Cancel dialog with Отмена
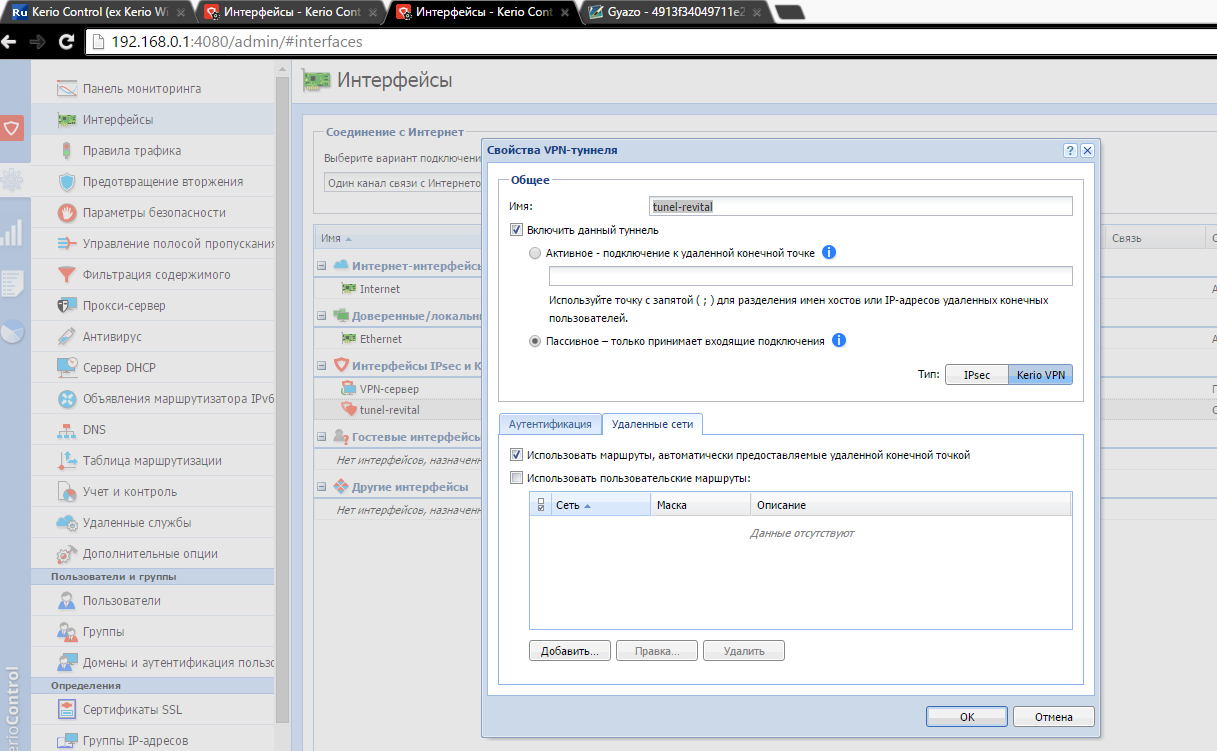 point(1054,717)
